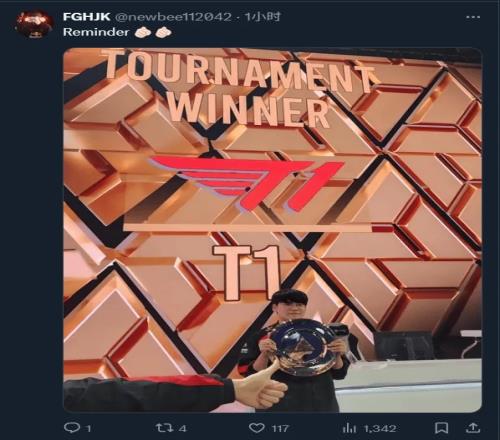Like the post with the heart icon

click(x=257, y=428)
